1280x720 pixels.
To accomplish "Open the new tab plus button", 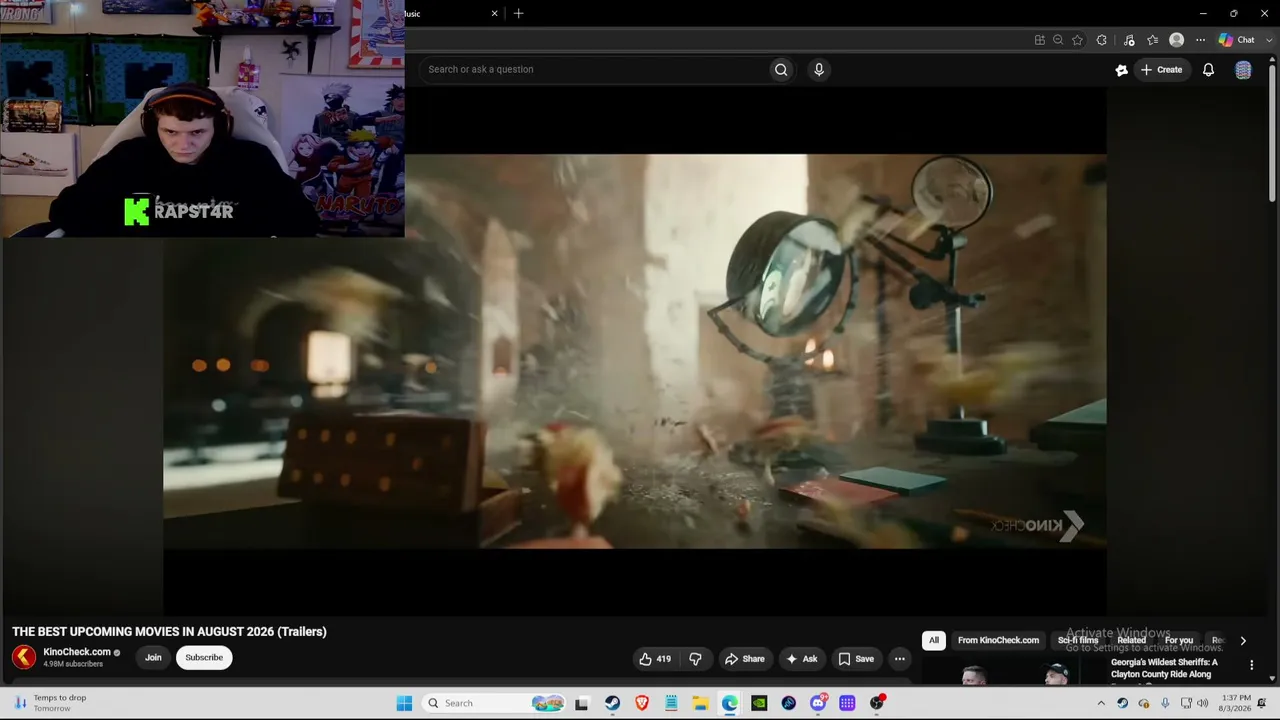I will [518, 13].
